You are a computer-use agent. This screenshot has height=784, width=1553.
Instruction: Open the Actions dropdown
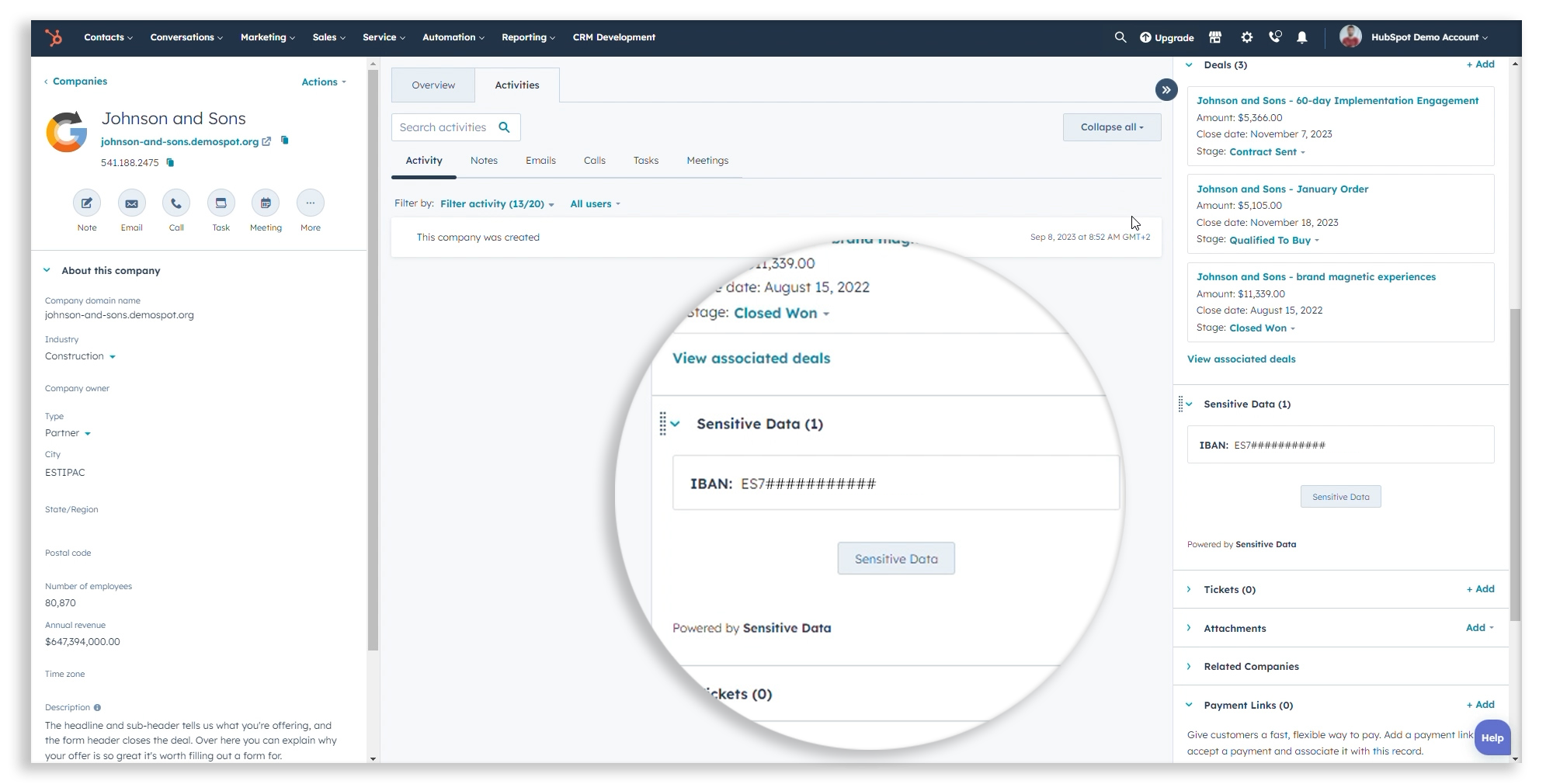pos(324,82)
